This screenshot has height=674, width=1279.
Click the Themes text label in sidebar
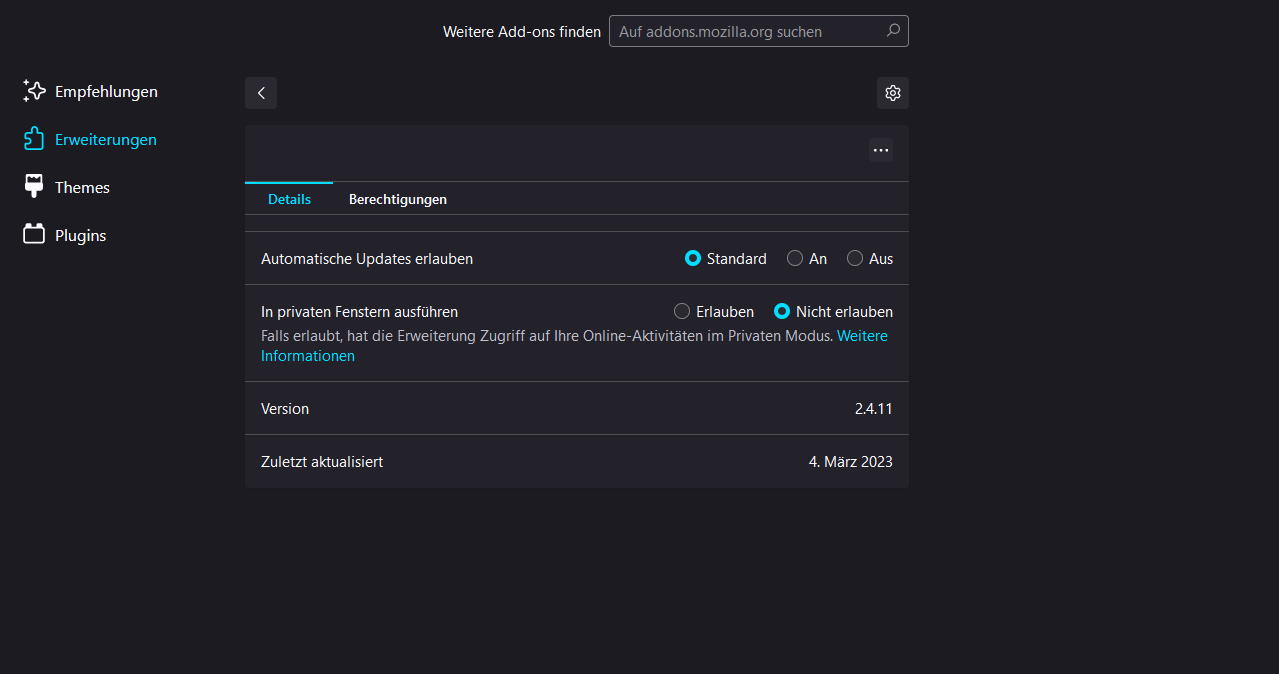pyautogui.click(x=82, y=187)
